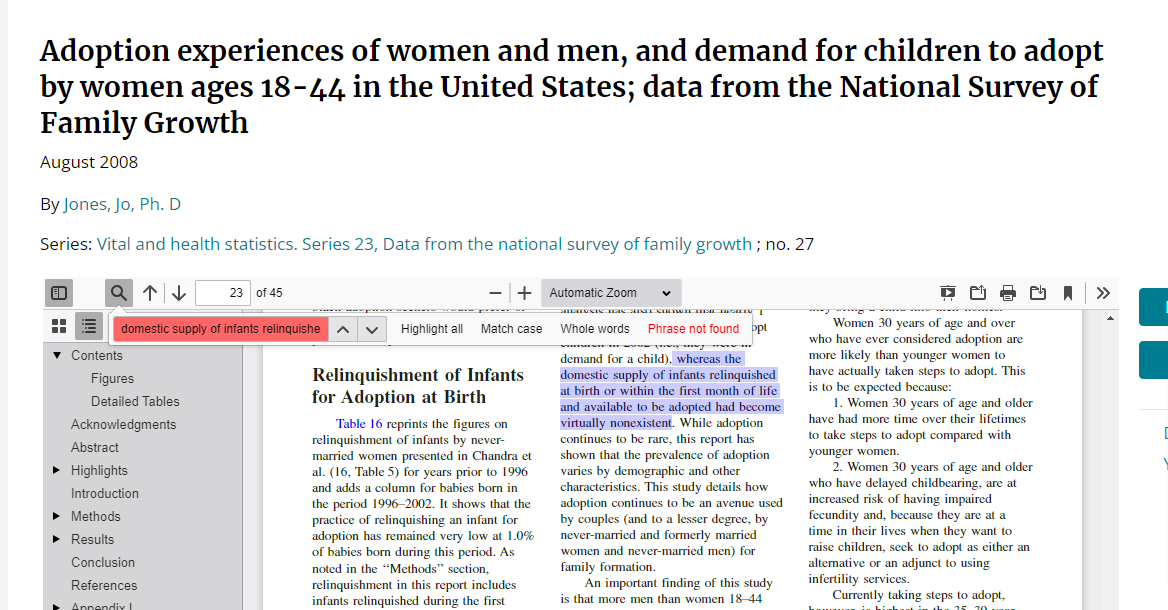Viewport: 1168px width, 610px height.
Task: Show document outline view in sidebar
Action: [89, 325]
